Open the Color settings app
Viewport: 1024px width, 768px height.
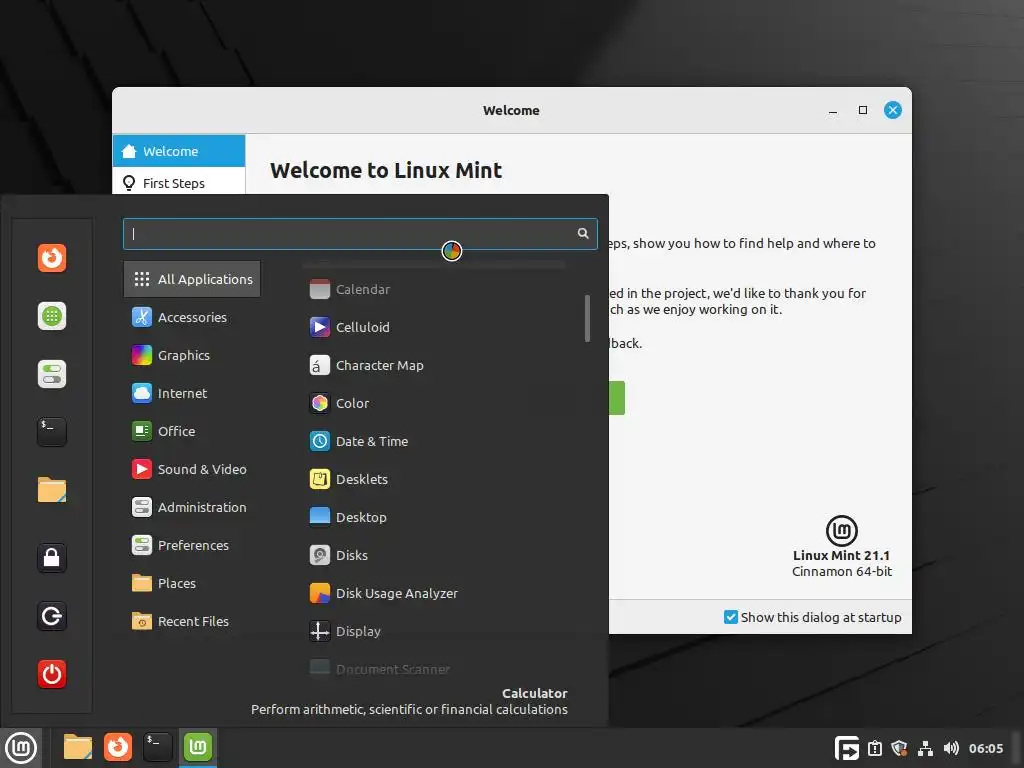434,403
